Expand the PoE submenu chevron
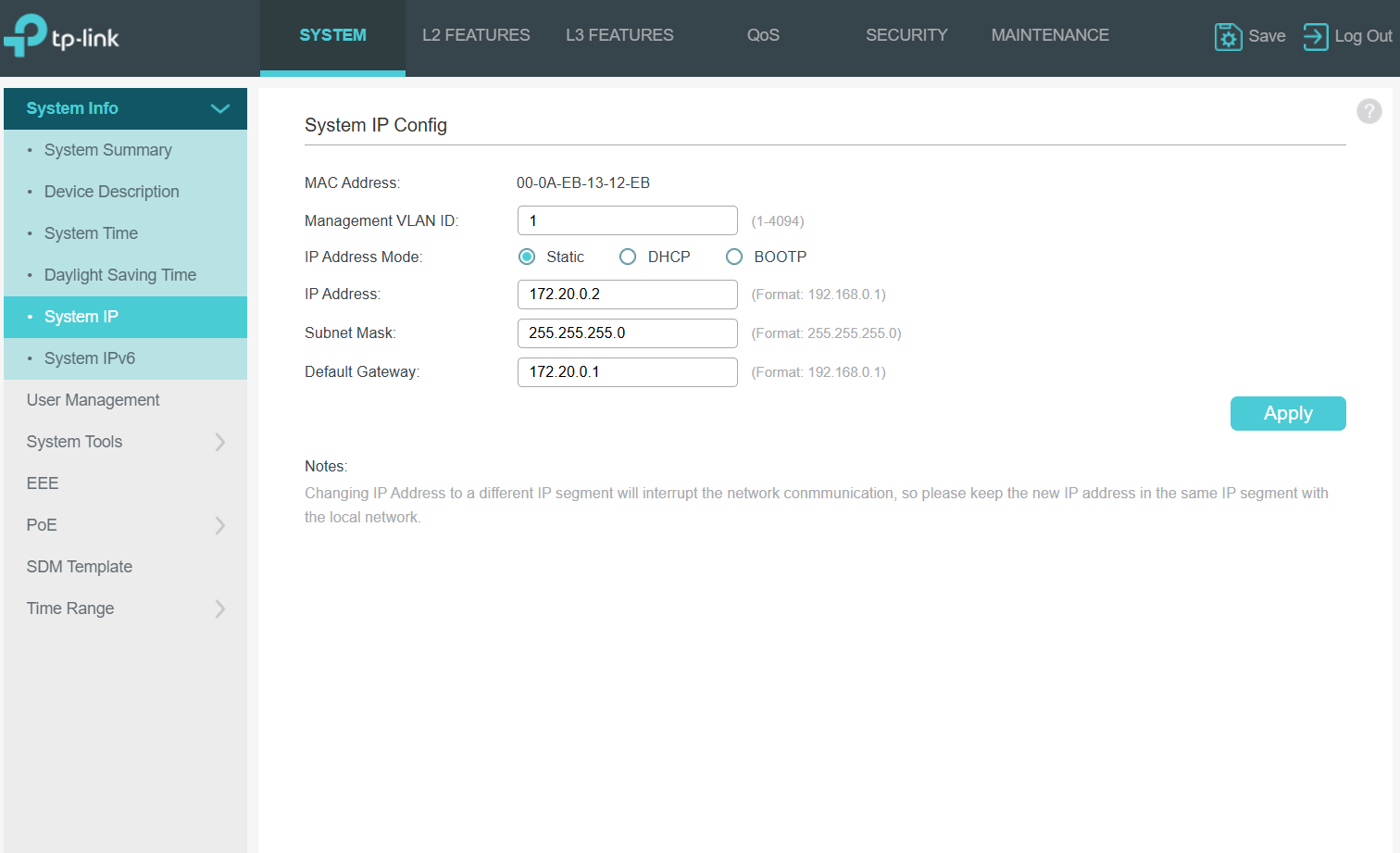 pyautogui.click(x=220, y=525)
